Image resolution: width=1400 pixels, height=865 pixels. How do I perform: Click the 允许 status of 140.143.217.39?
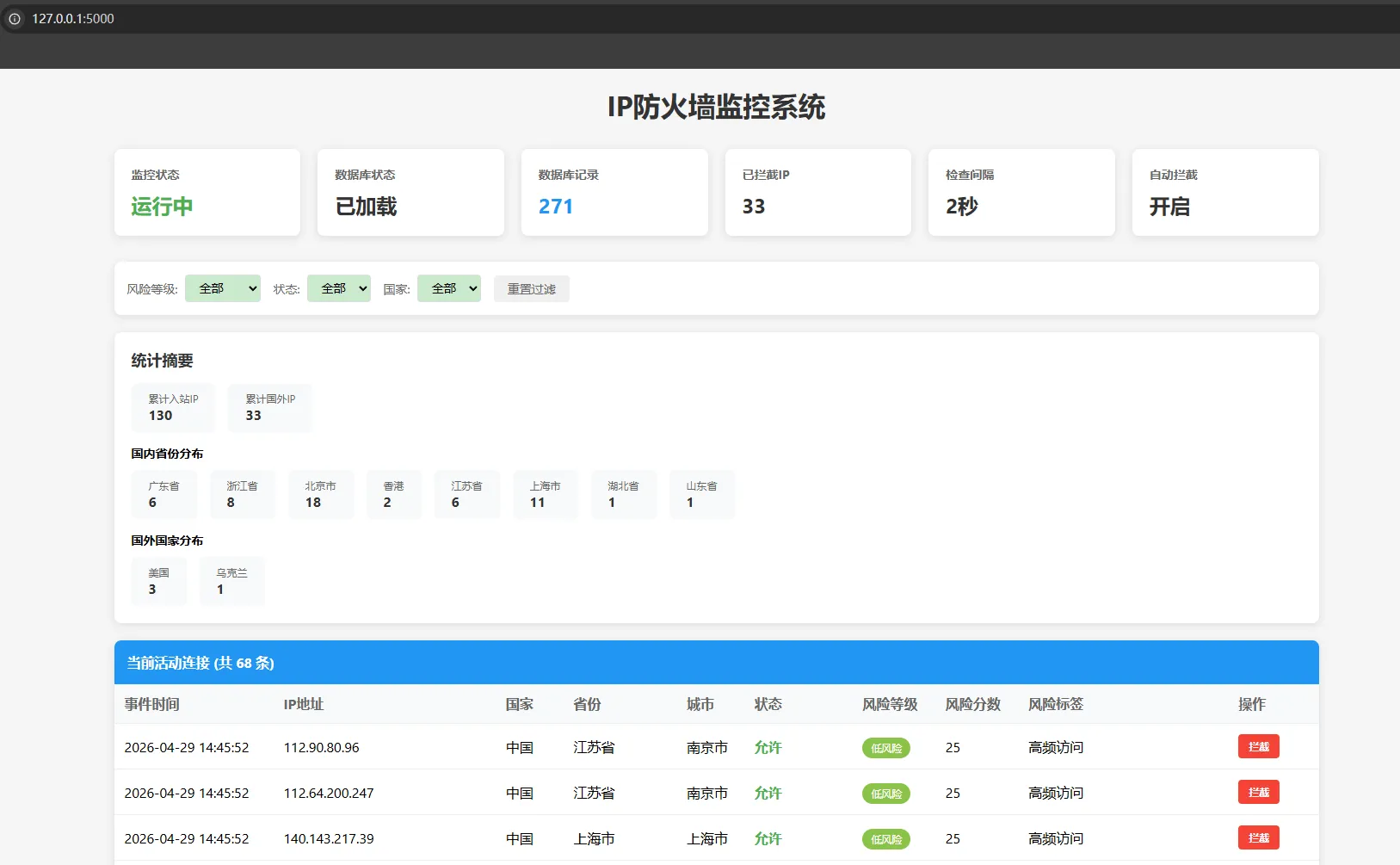point(767,838)
